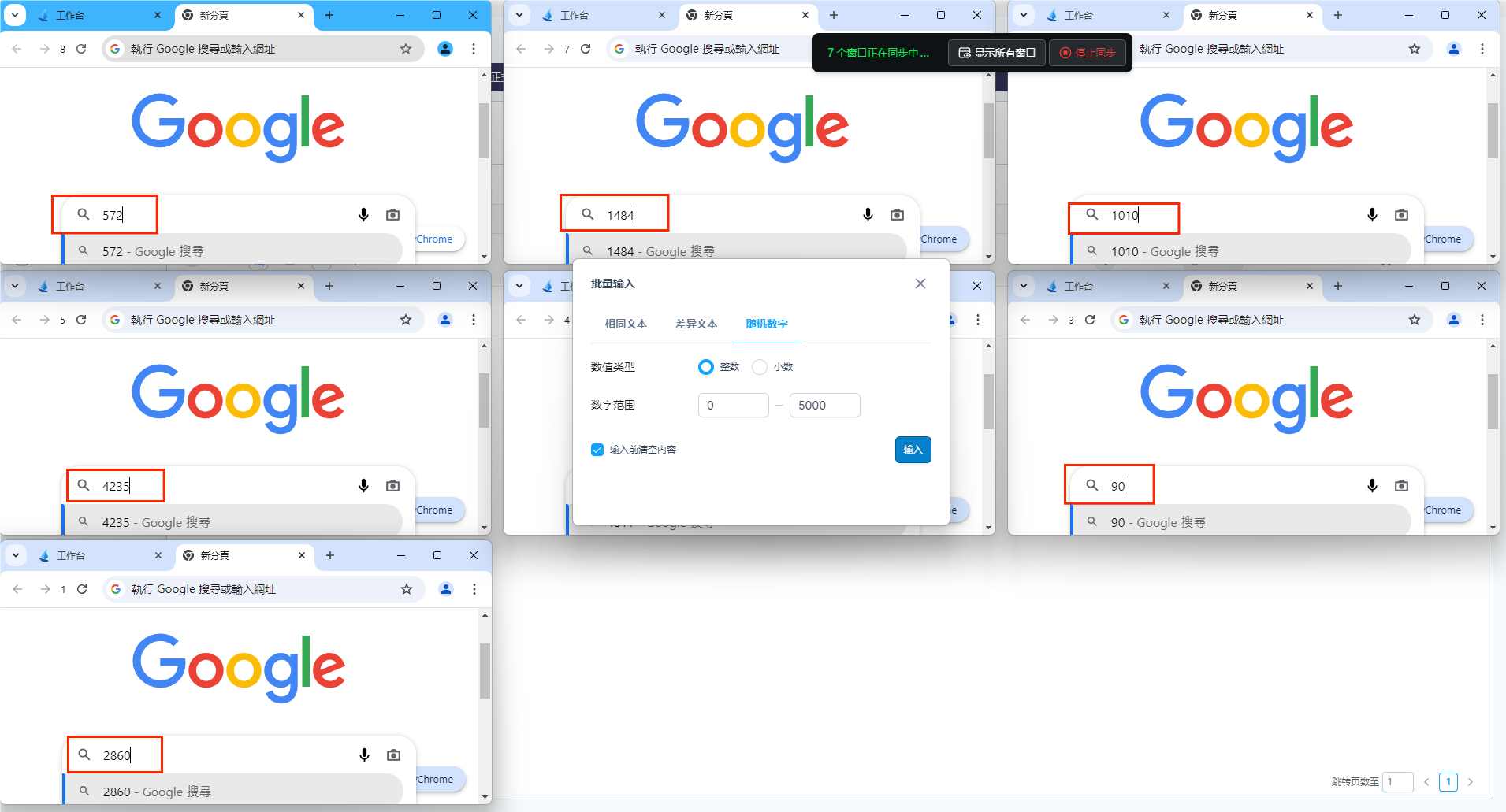Click image search camera icon in window 7
The image size is (1506, 812).
[x=897, y=214]
